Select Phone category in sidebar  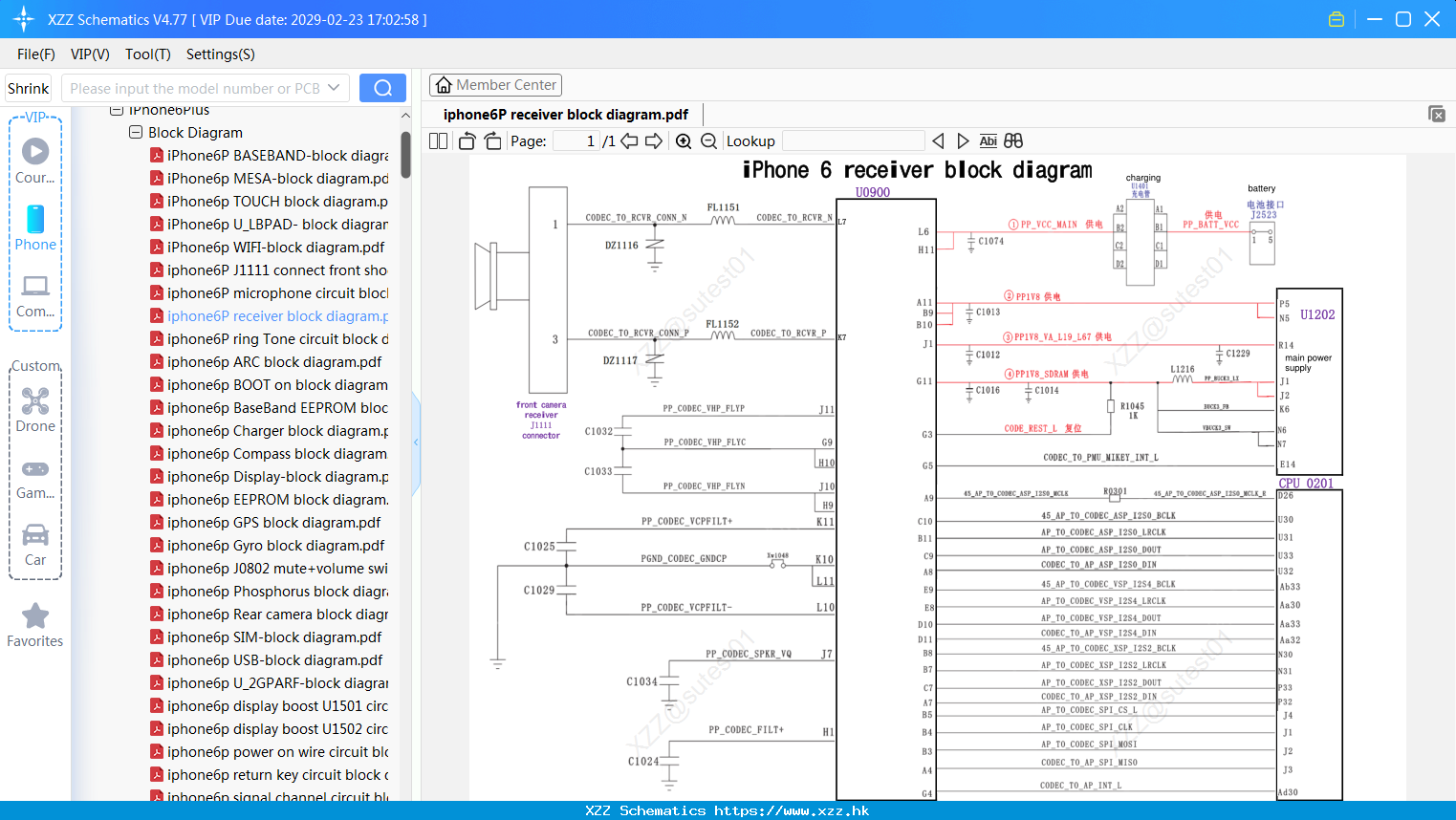(35, 227)
